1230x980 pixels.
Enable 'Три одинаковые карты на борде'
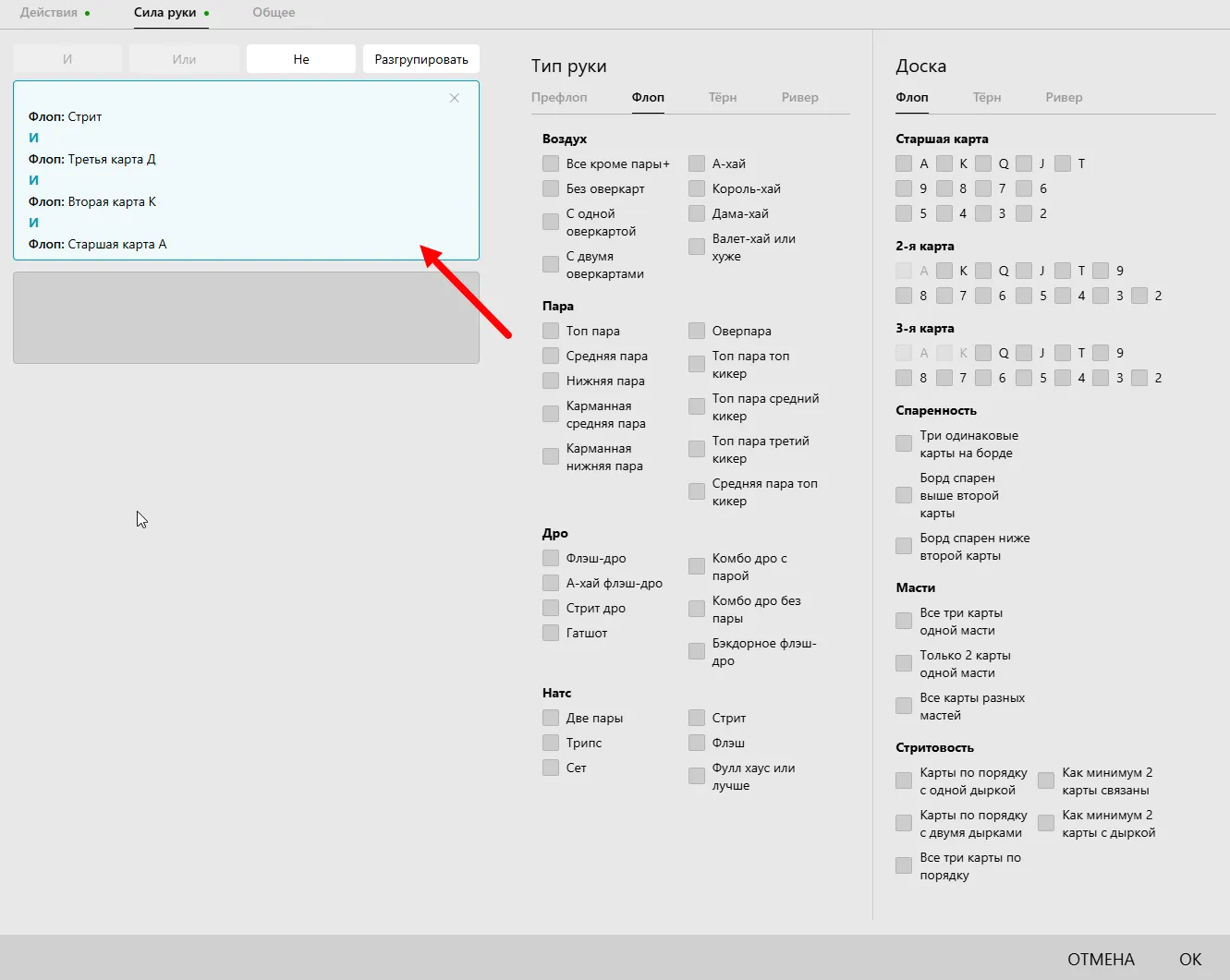(904, 444)
